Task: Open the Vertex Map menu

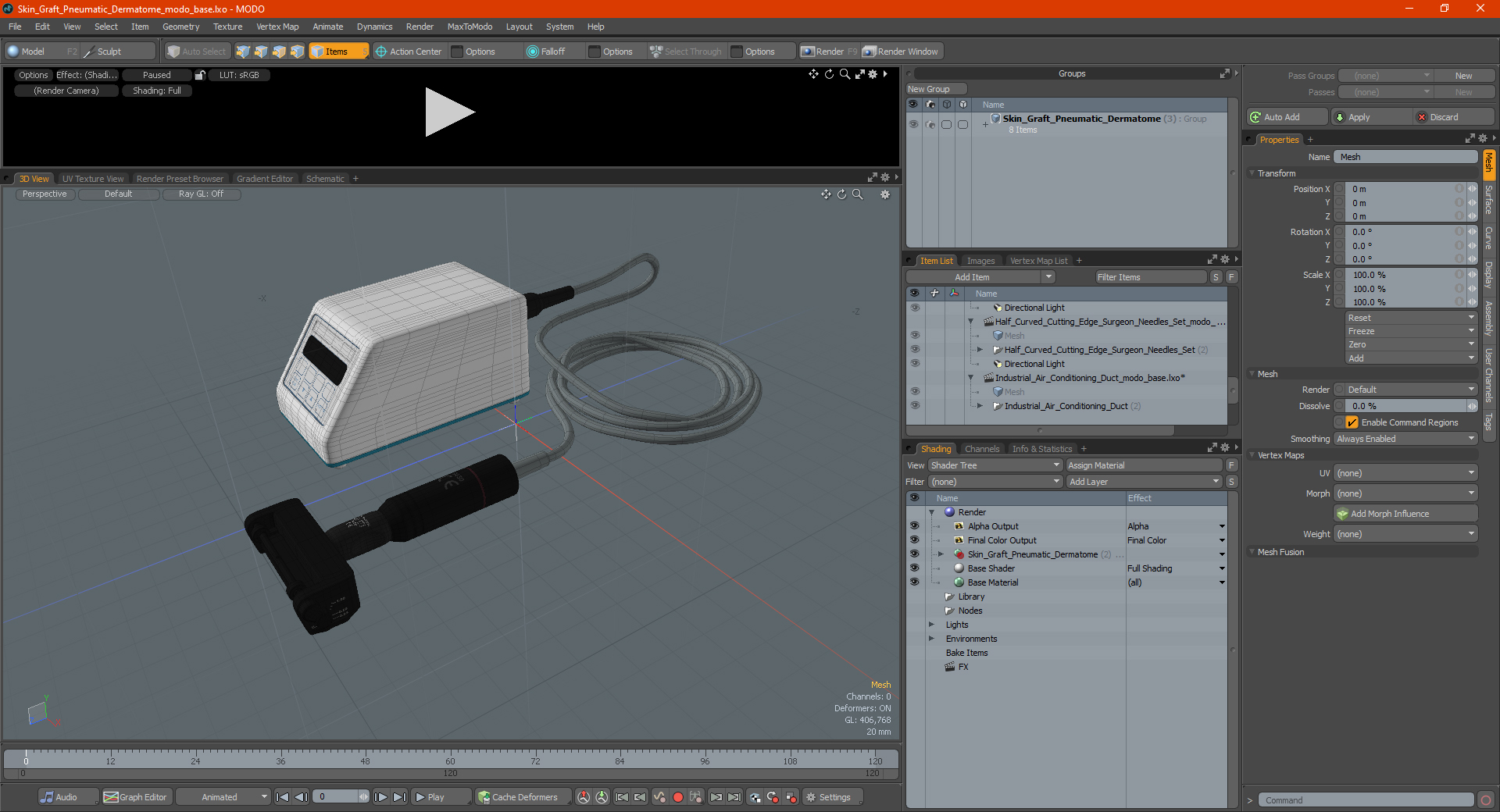Action: click(277, 27)
